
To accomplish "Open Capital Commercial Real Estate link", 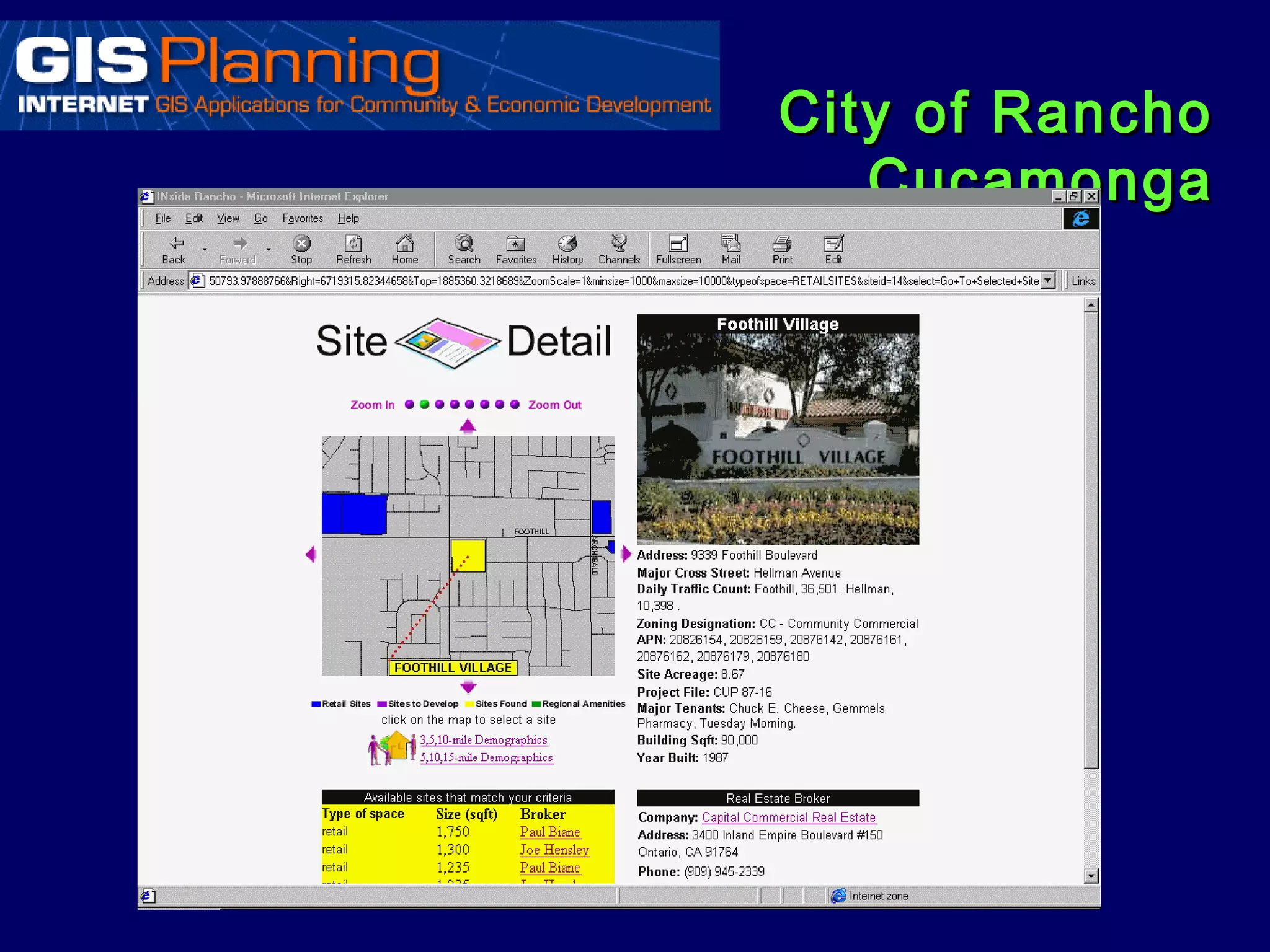I will coord(789,818).
